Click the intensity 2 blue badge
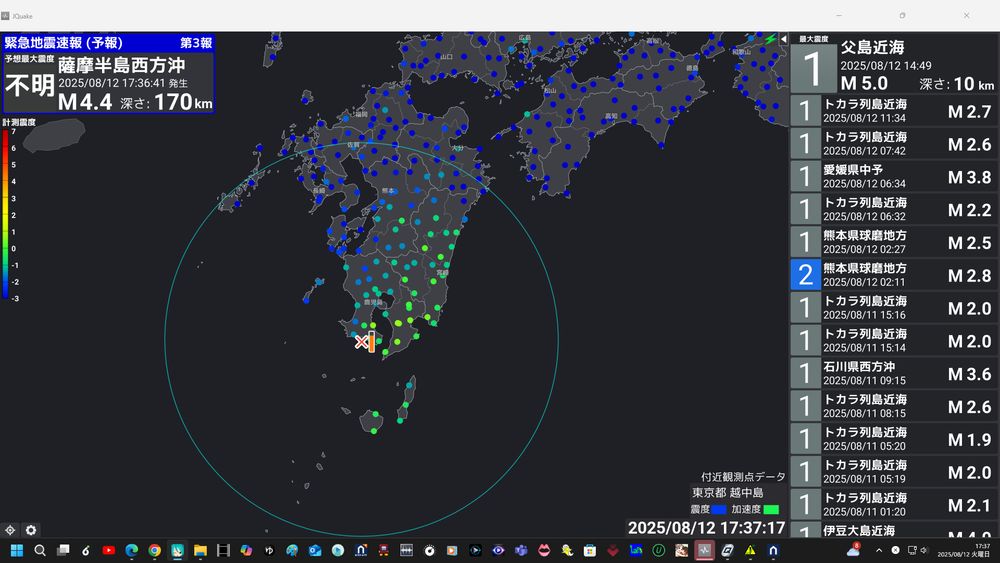The width and height of the screenshot is (1000, 563). pyautogui.click(x=805, y=275)
